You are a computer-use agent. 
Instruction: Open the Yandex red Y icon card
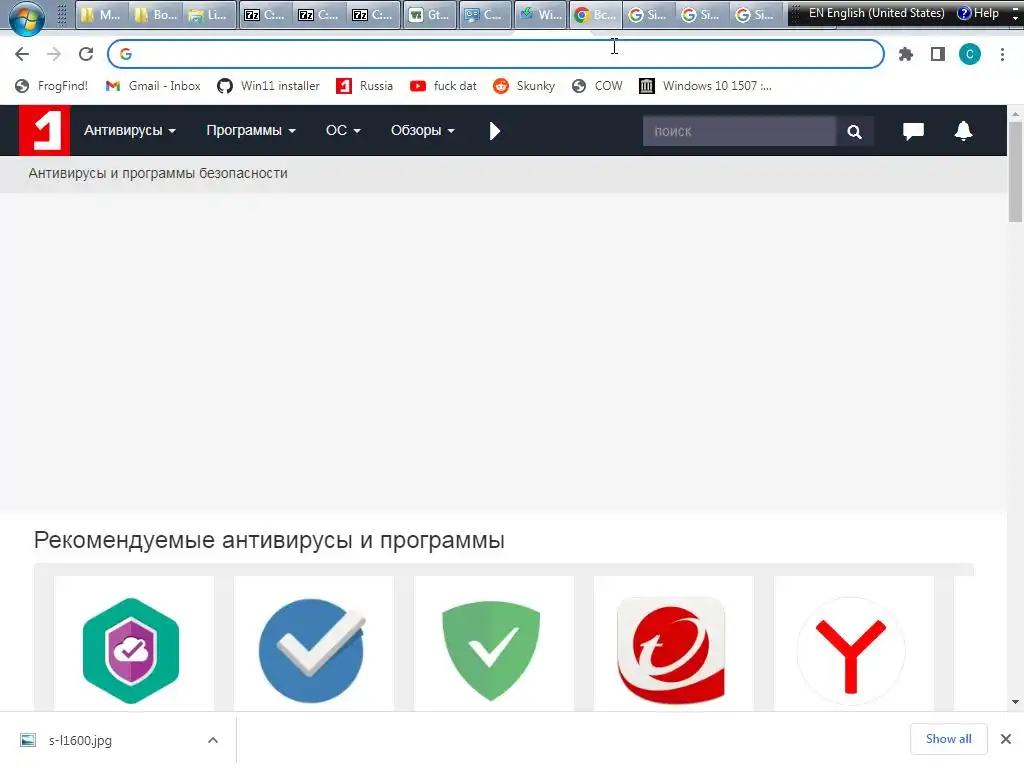click(x=854, y=643)
